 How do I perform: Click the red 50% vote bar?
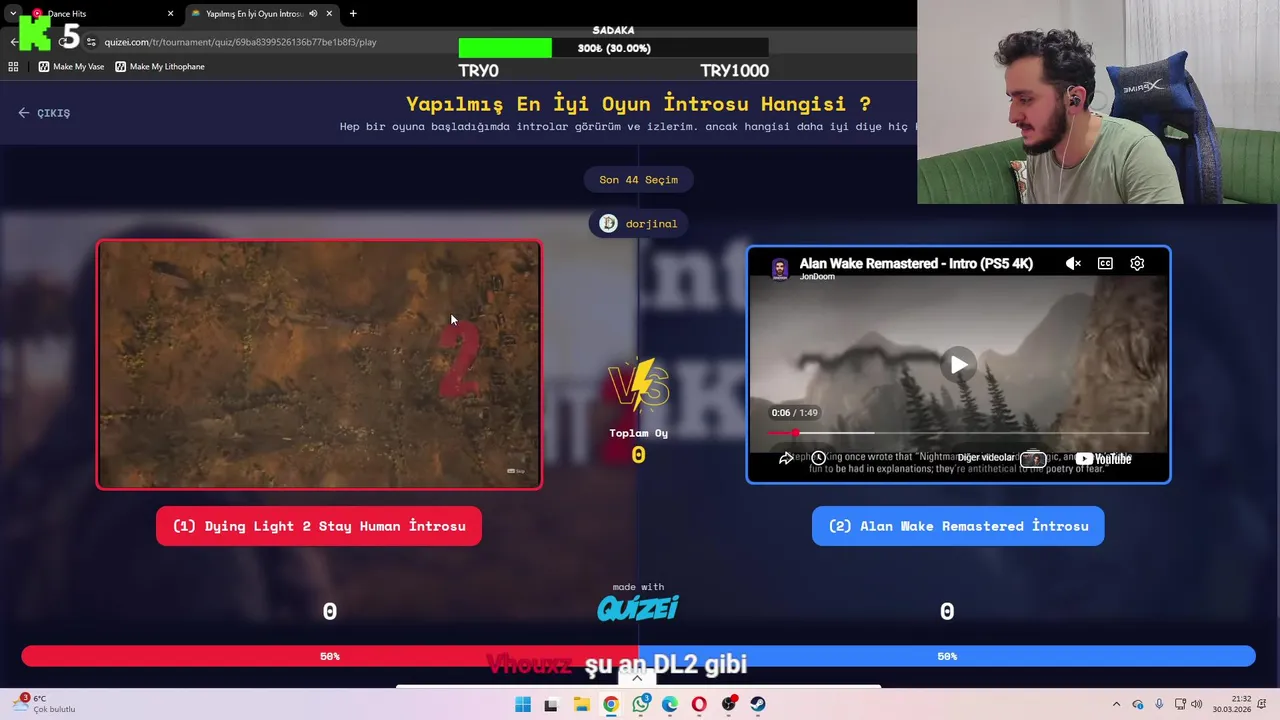330,656
